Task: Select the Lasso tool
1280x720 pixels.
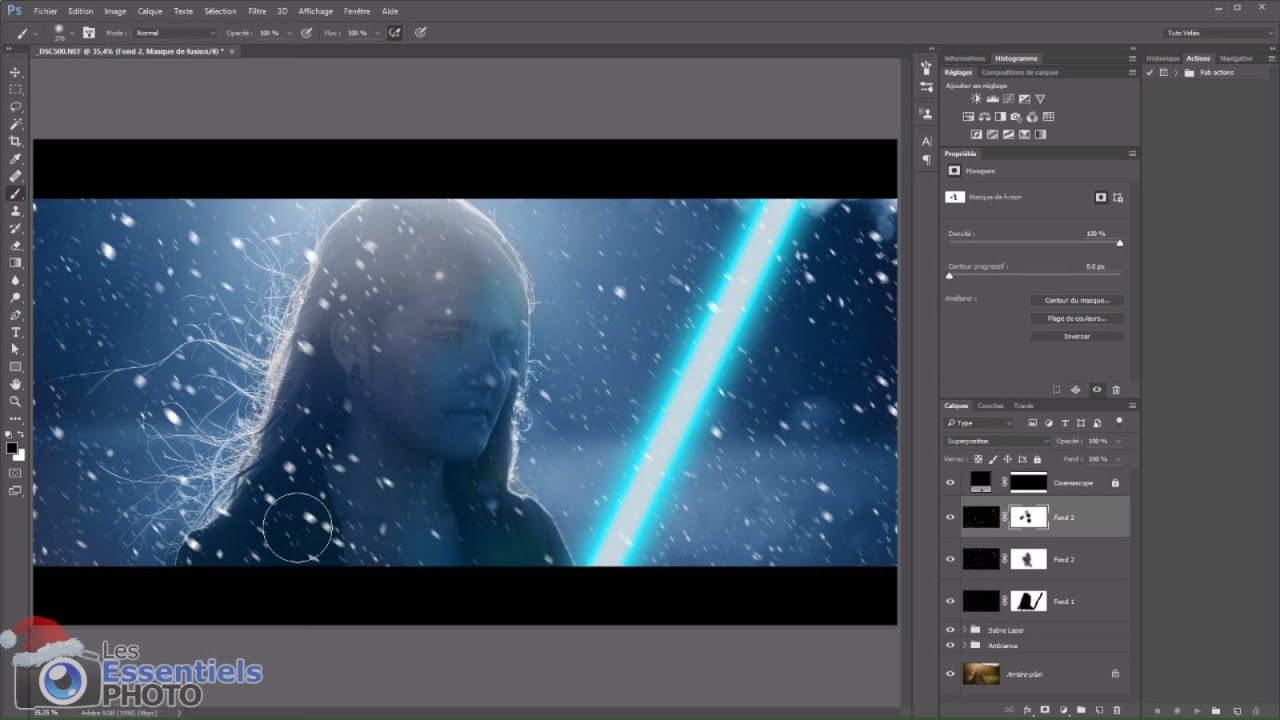Action: pos(15,107)
